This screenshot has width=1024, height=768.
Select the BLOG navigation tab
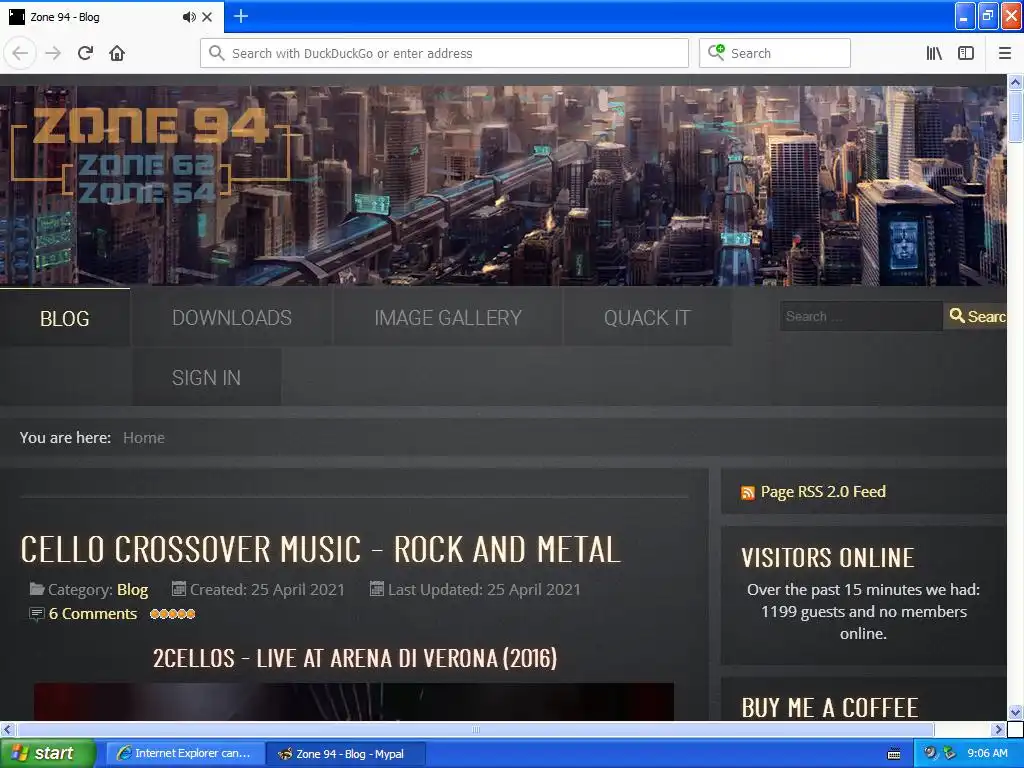click(x=65, y=318)
